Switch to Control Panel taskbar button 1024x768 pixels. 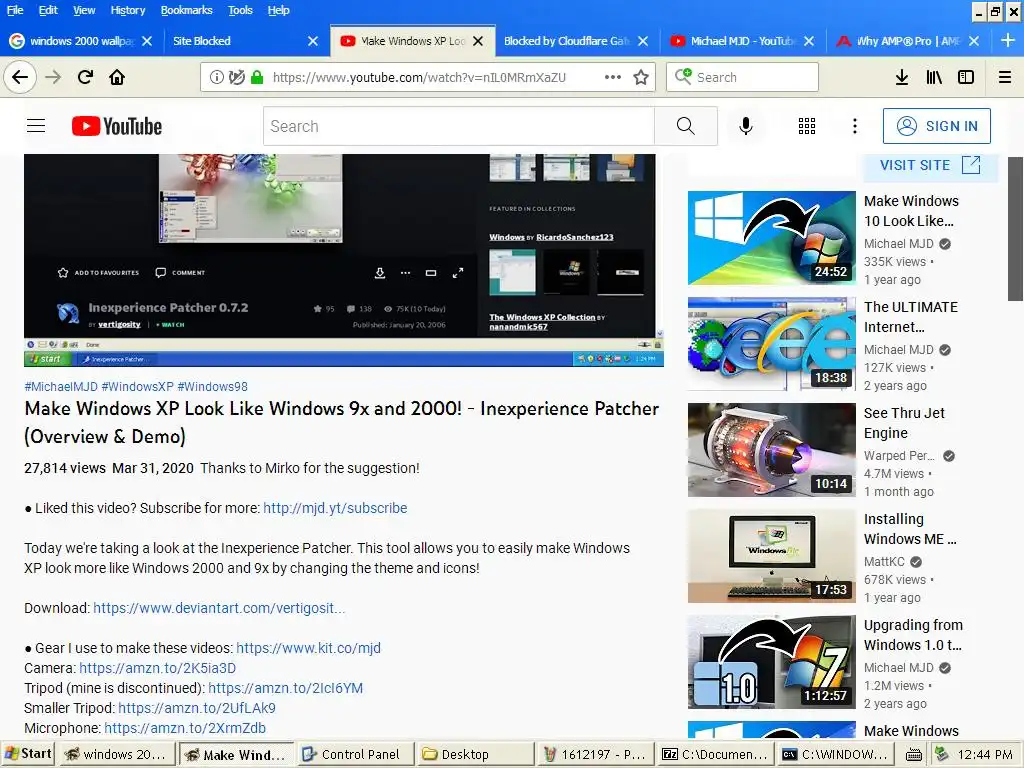click(355, 754)
